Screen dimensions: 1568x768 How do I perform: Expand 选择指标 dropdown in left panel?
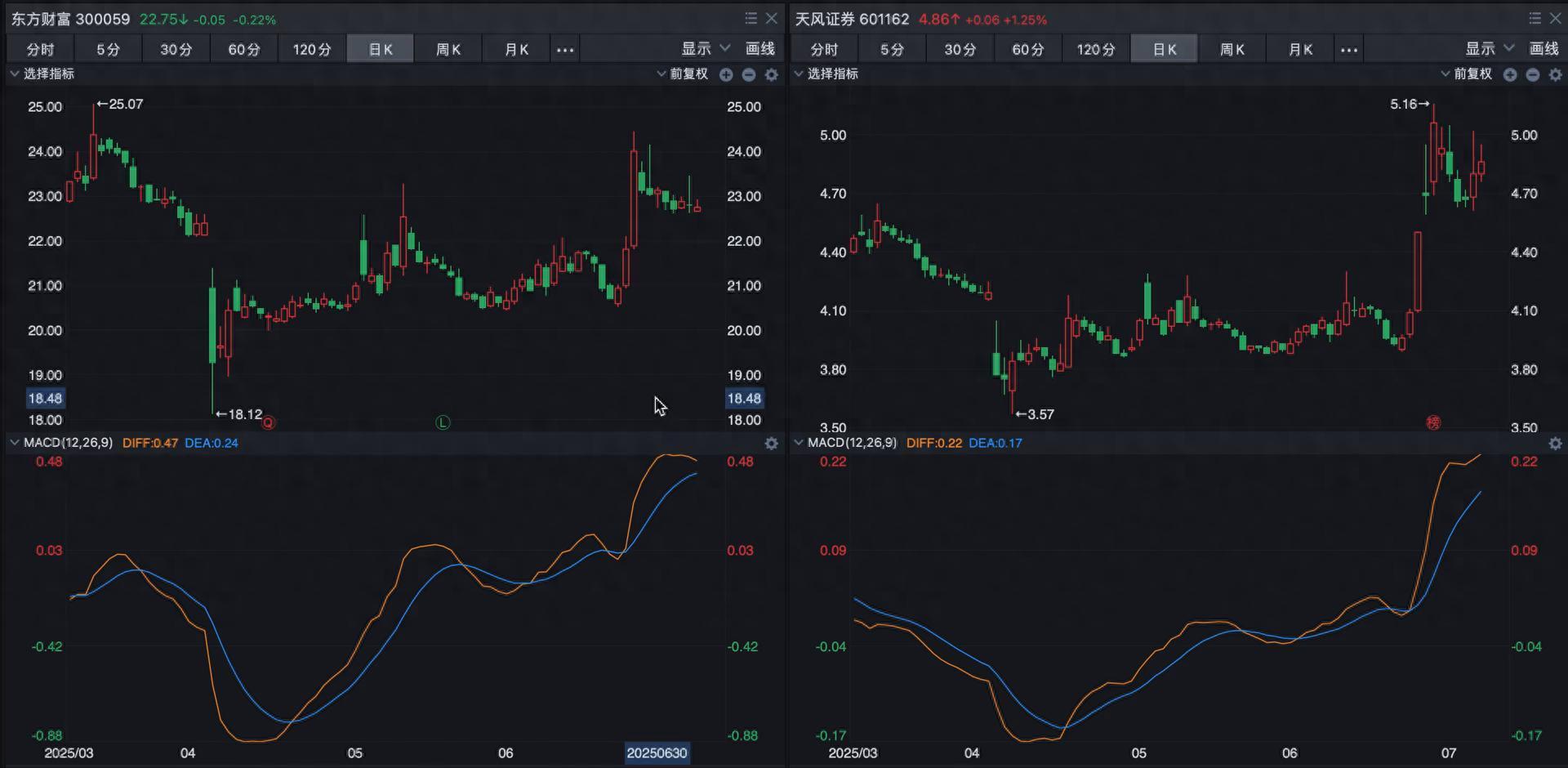point(42,74)
